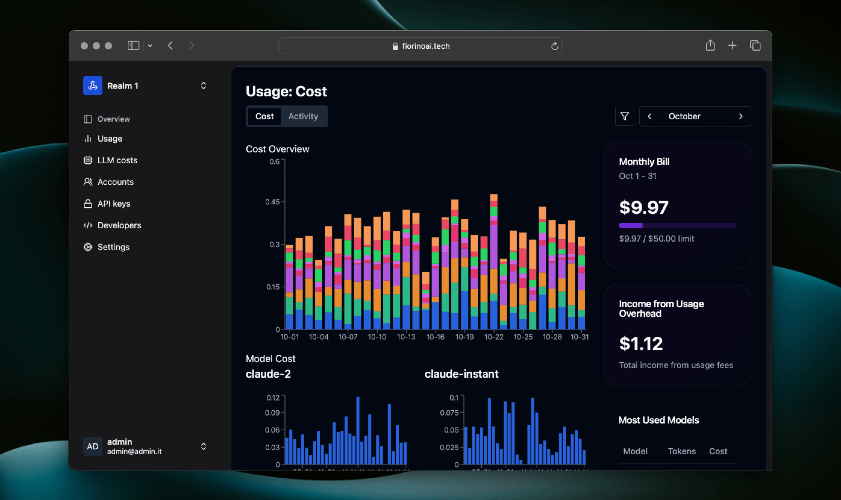
Task: Open a new tab with plus icon
Action: (732, 46)
